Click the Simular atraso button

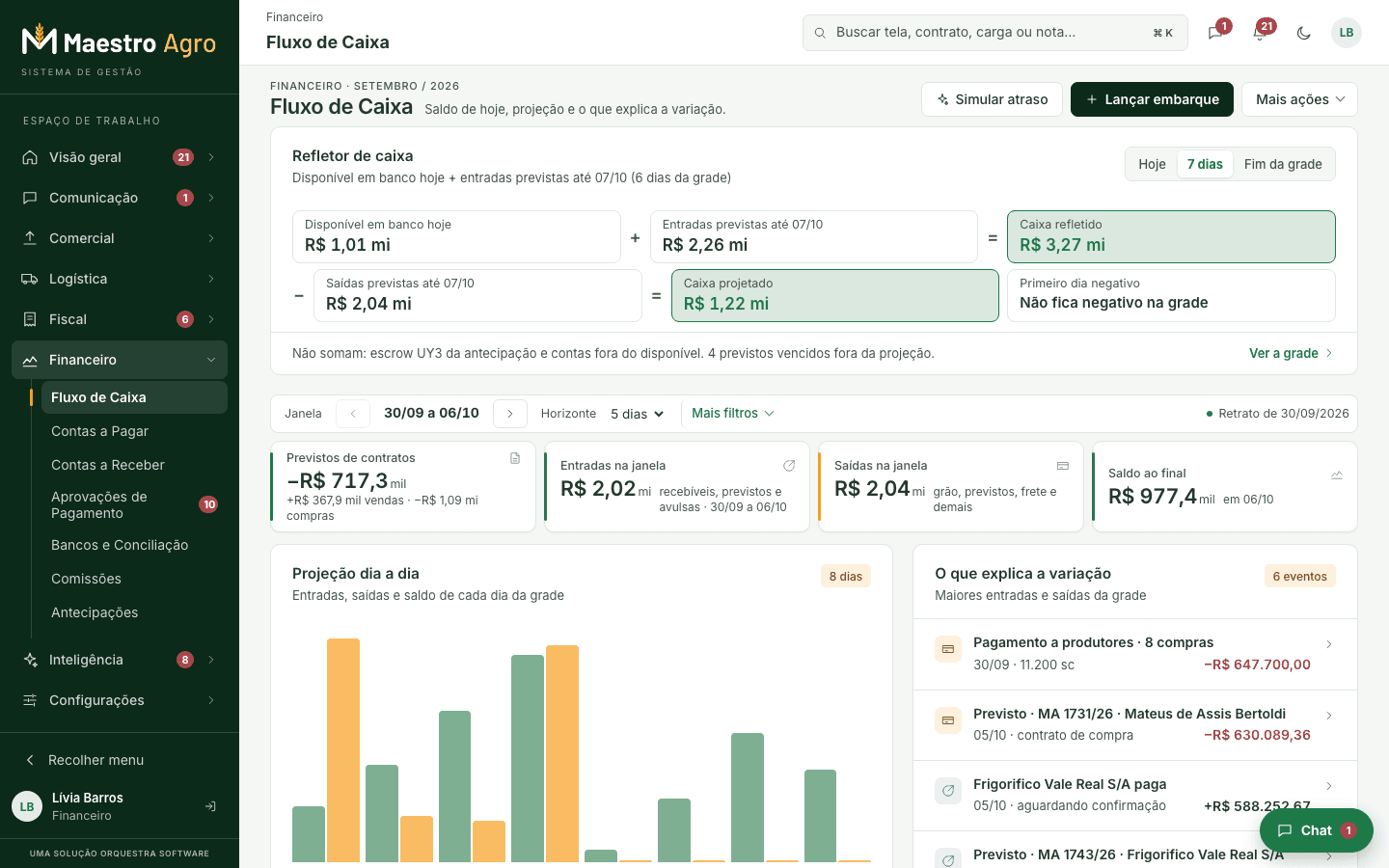[x=992, y=99]
